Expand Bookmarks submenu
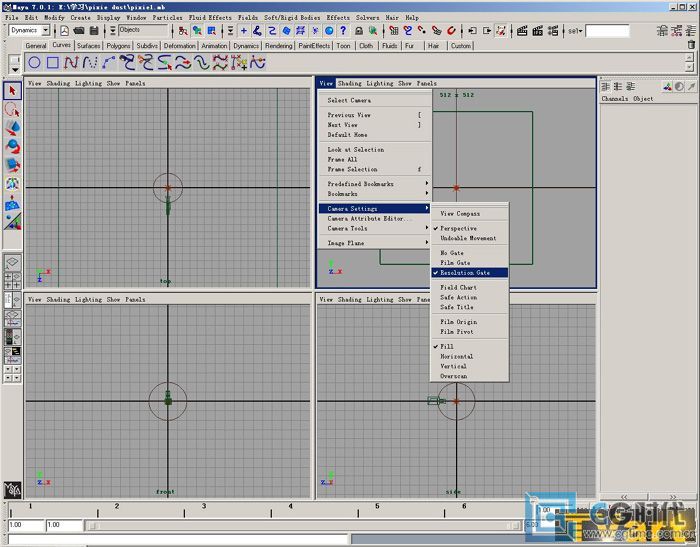700x547 pixels. [375, 194]
